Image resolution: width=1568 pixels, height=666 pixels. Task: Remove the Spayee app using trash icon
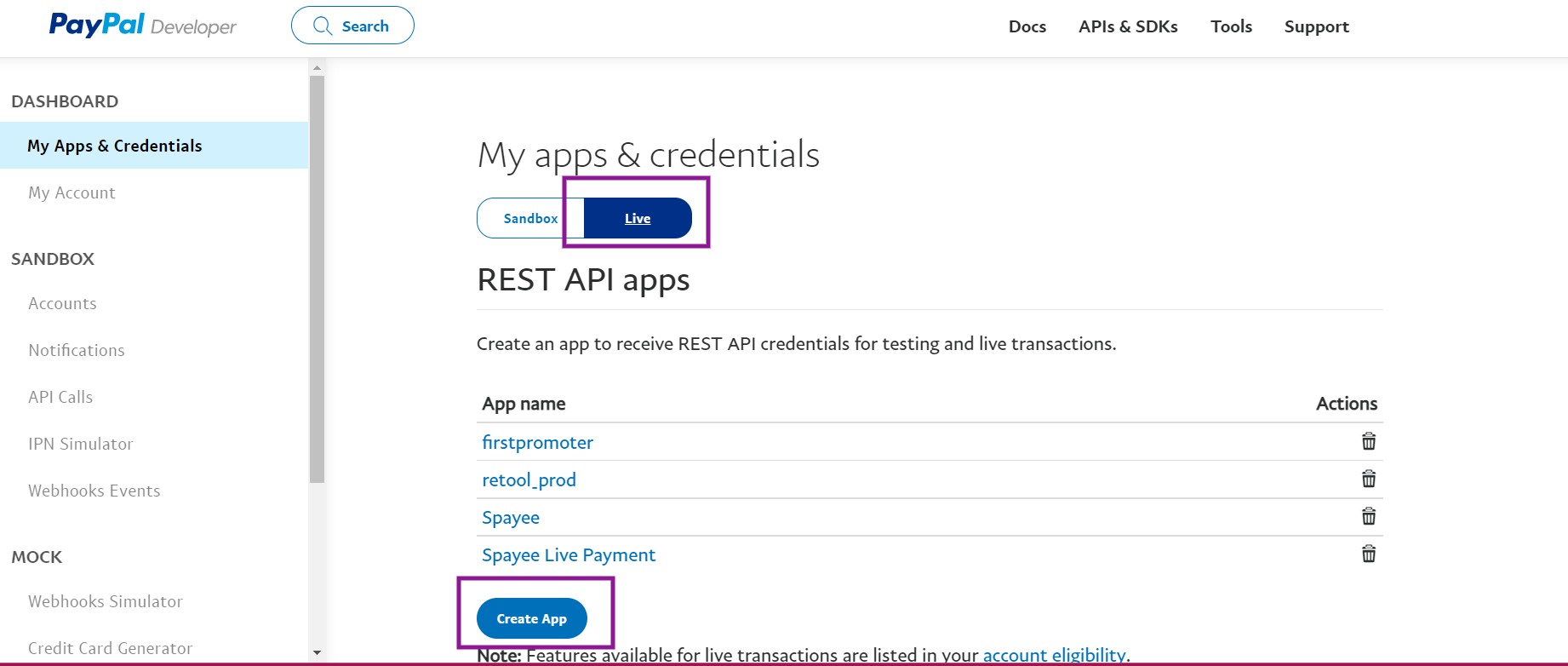click(x=1369, y=516)
